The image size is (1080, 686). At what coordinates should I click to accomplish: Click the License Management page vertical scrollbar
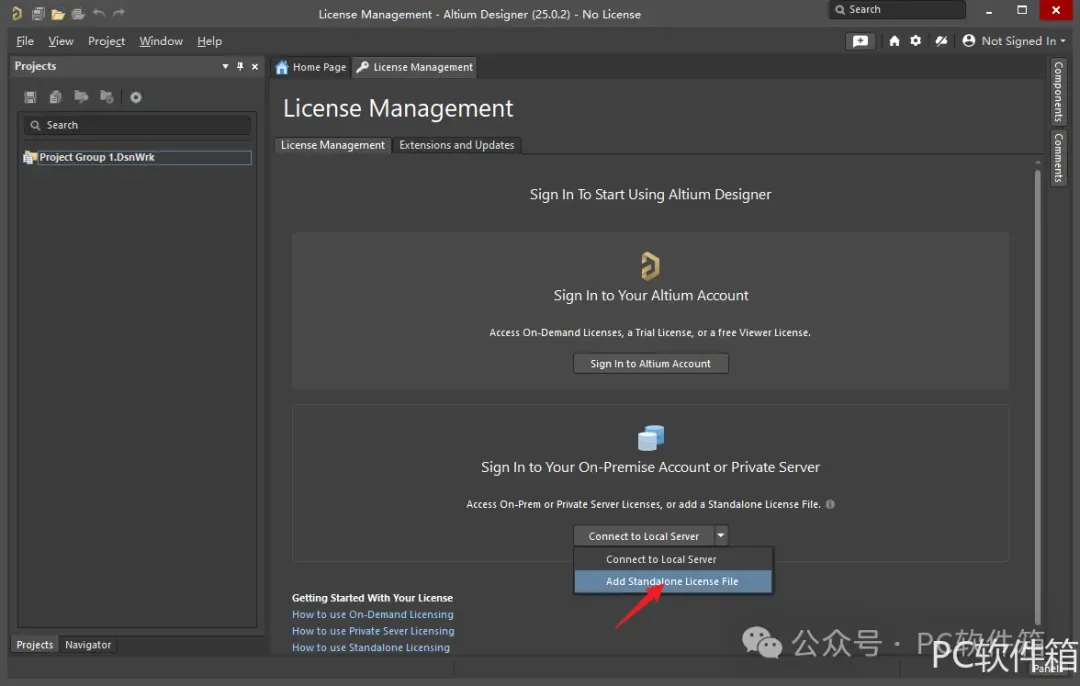(x=1037, y=396)
